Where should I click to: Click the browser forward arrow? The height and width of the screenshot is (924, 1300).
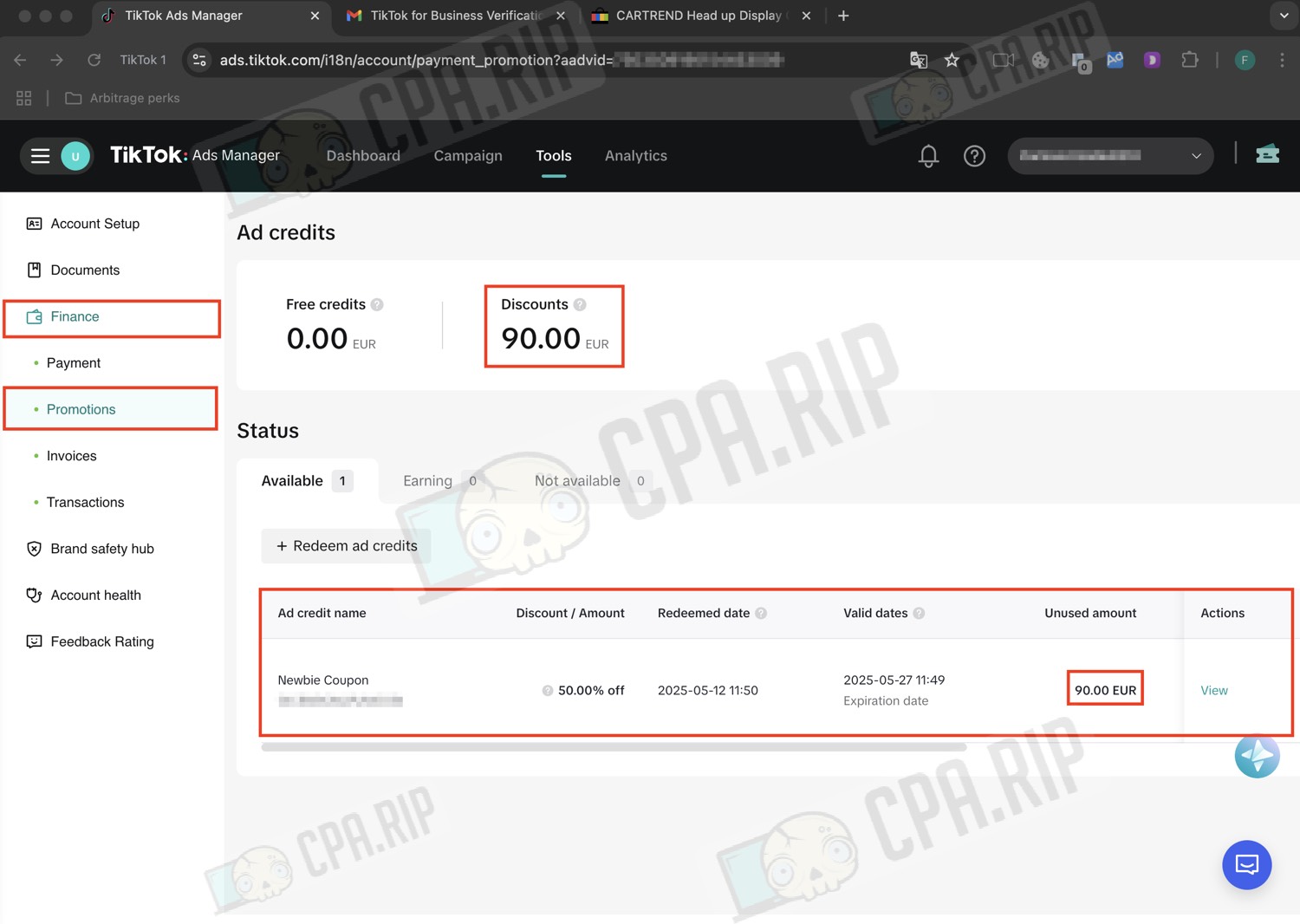56,60
